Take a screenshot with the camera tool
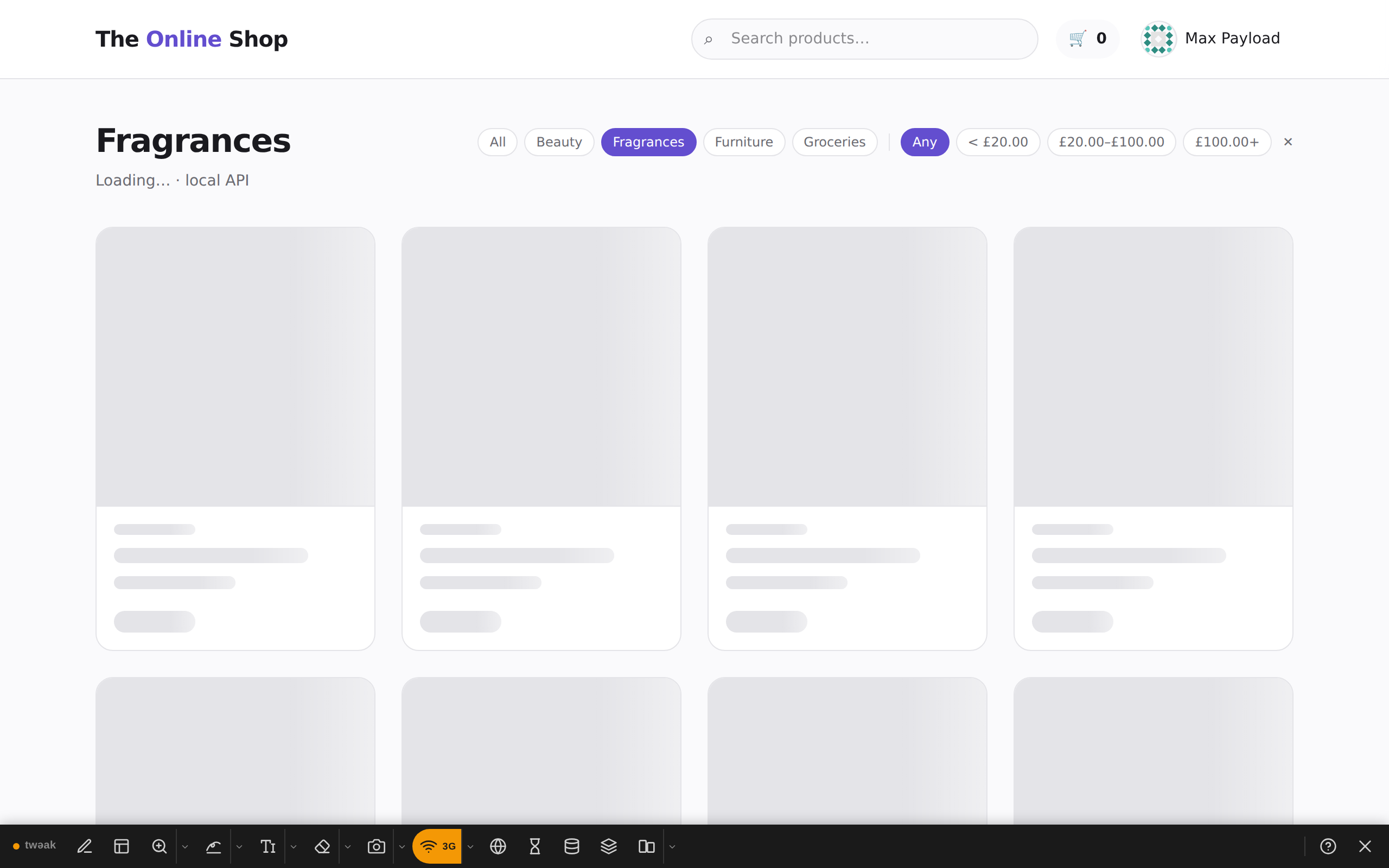Viewport: 1389px width, 868px height. point(377,846)
